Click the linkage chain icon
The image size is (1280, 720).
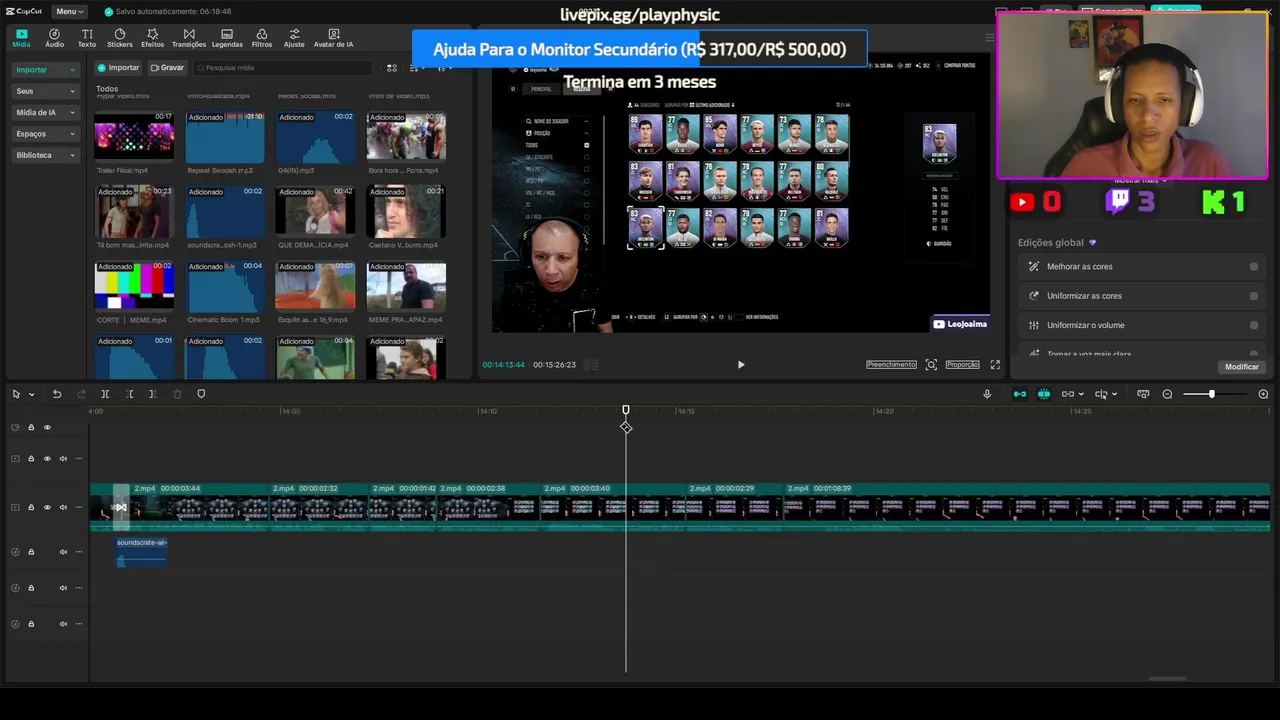pos(1067,394)
